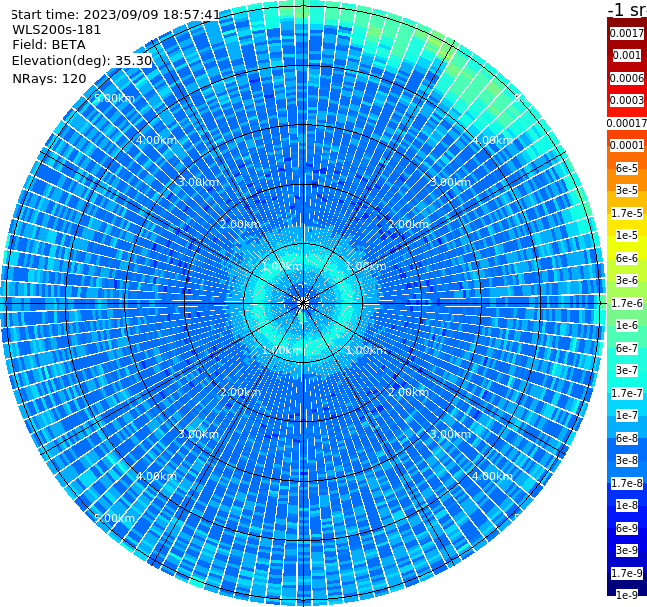The height and width of the screenshot is (607, 647).
Task: Select the upper-left '3.00km' ring label
Action: point(198,182)
